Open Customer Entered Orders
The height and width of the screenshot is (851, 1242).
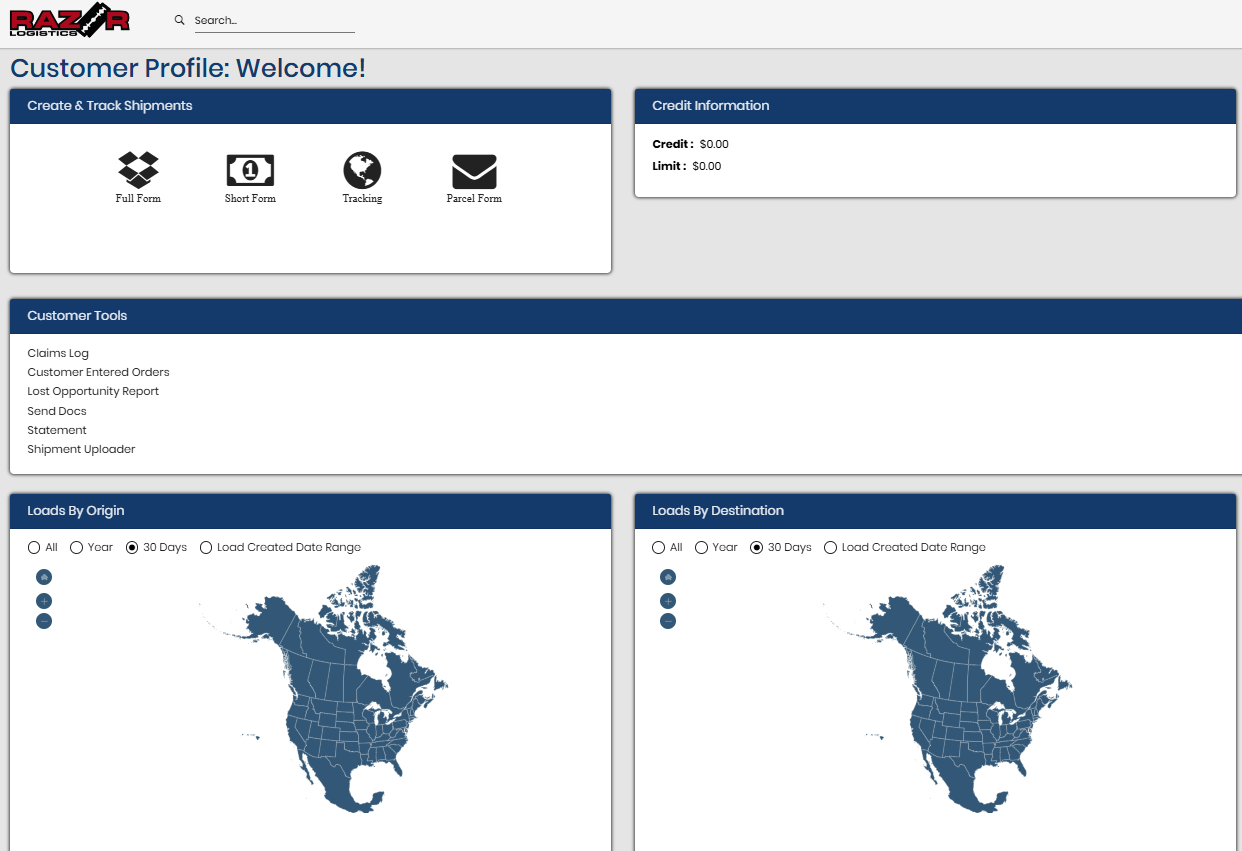pyautogui.click(x=98, y=372)
